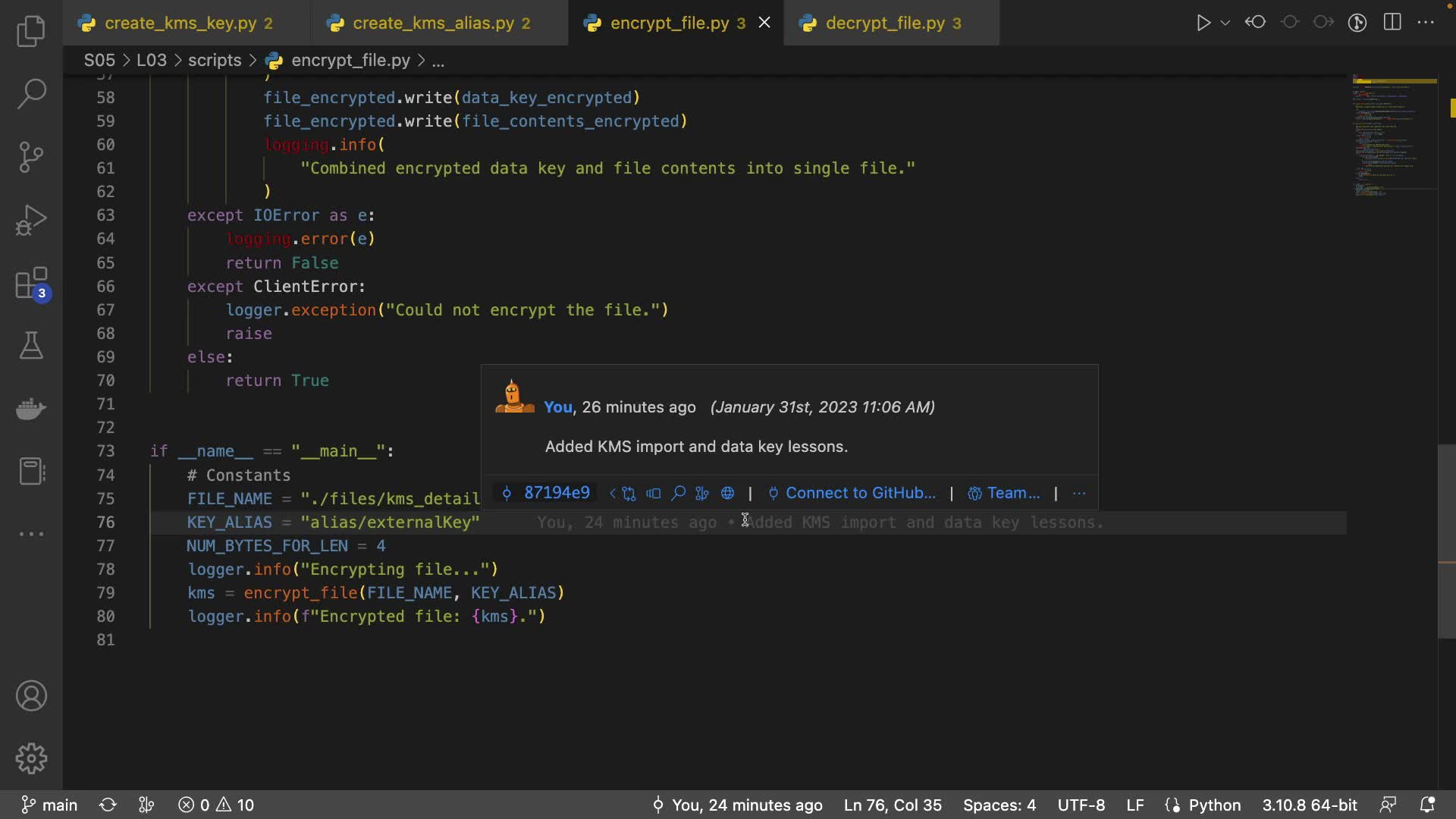Toggle split editor layout
The width and height of the screenshot is (1456, 819).
click(x=1392, y=23)
